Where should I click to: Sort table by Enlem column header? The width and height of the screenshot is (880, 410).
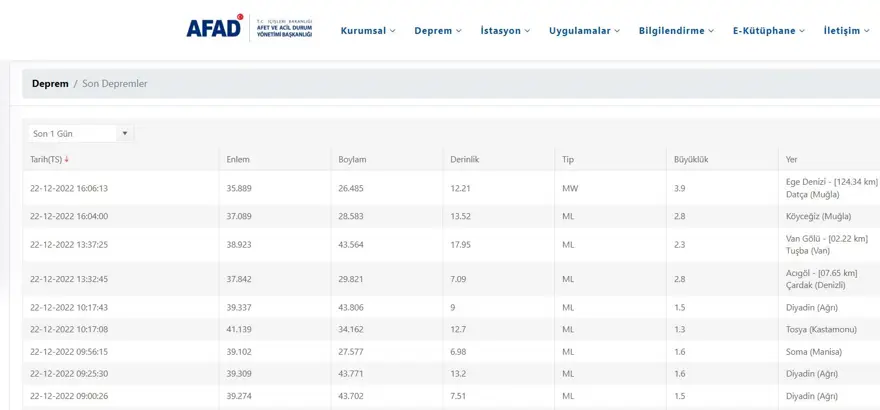click(238, 160)
